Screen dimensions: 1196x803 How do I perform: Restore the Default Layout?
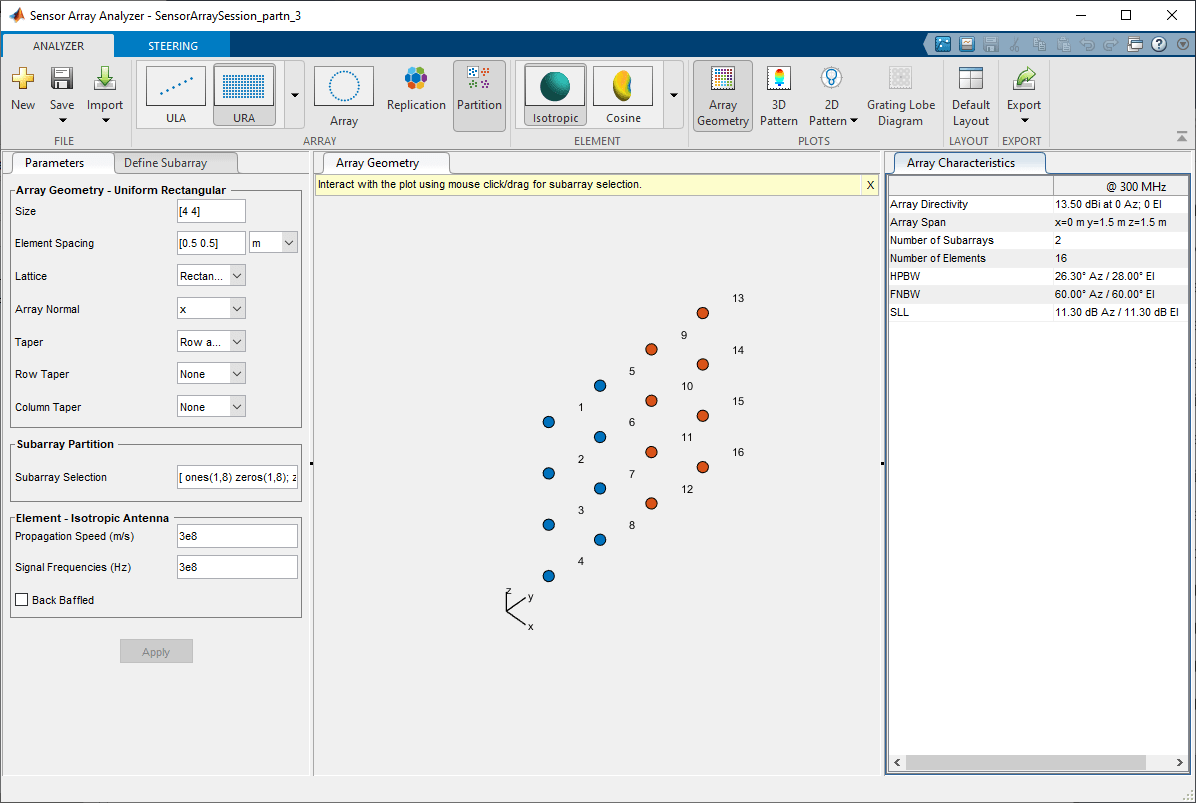(970, 96)
